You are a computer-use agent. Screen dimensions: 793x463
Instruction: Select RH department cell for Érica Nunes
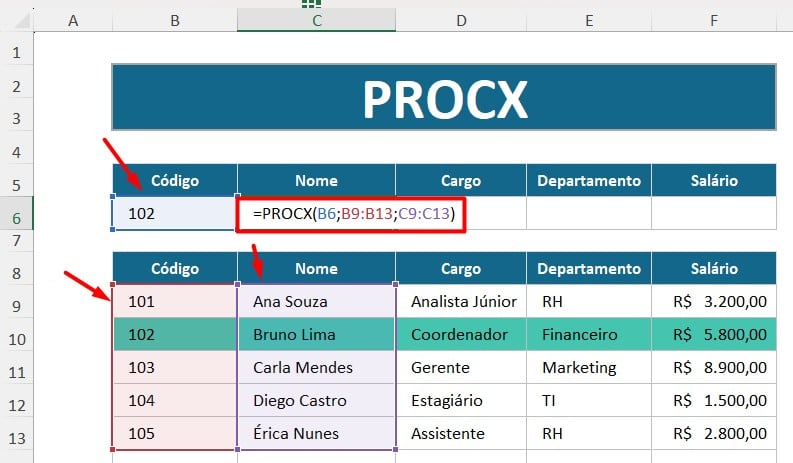pyautogui.click(x=589, y=433)
